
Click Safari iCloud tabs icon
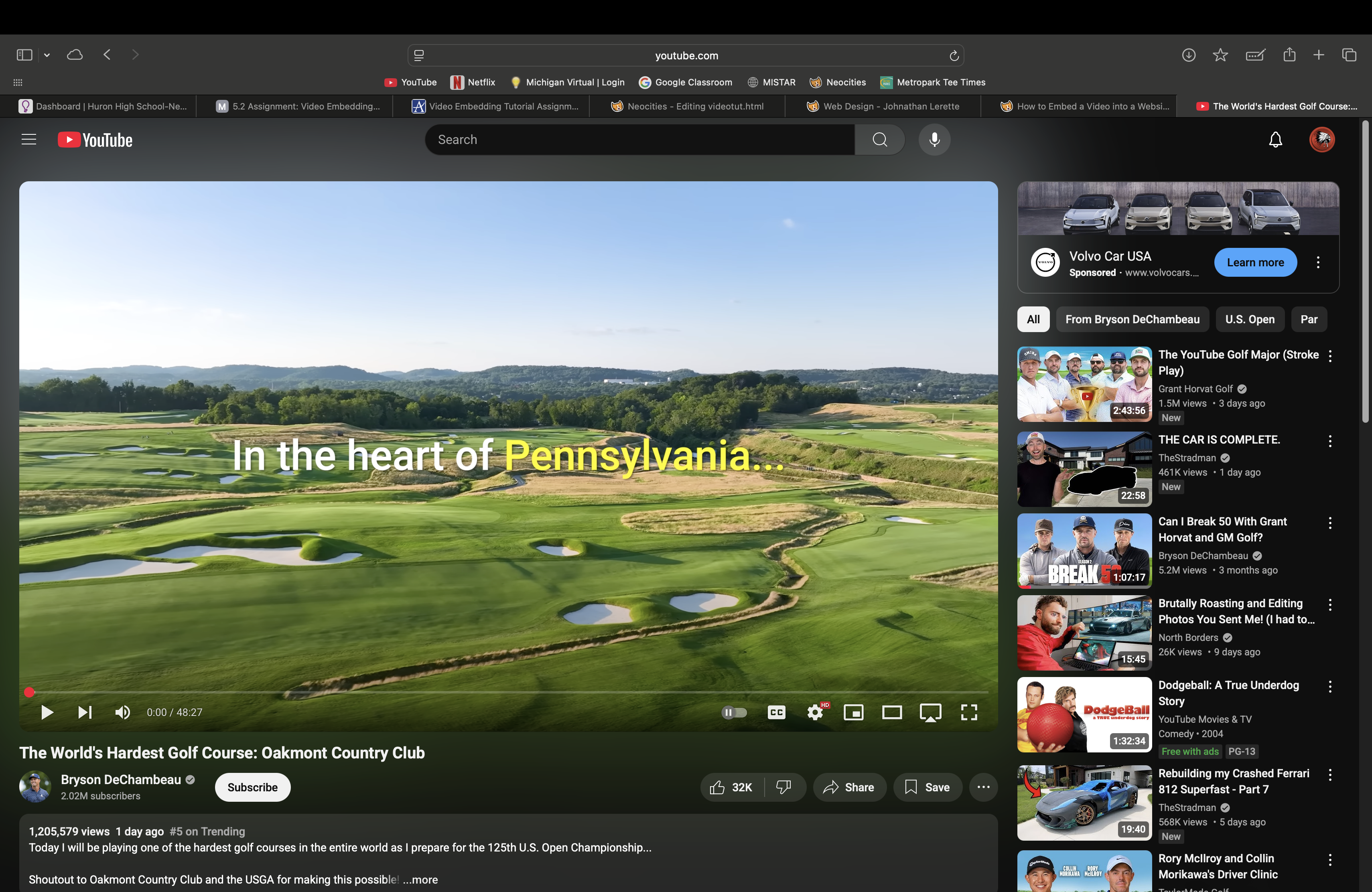point(75,55)
